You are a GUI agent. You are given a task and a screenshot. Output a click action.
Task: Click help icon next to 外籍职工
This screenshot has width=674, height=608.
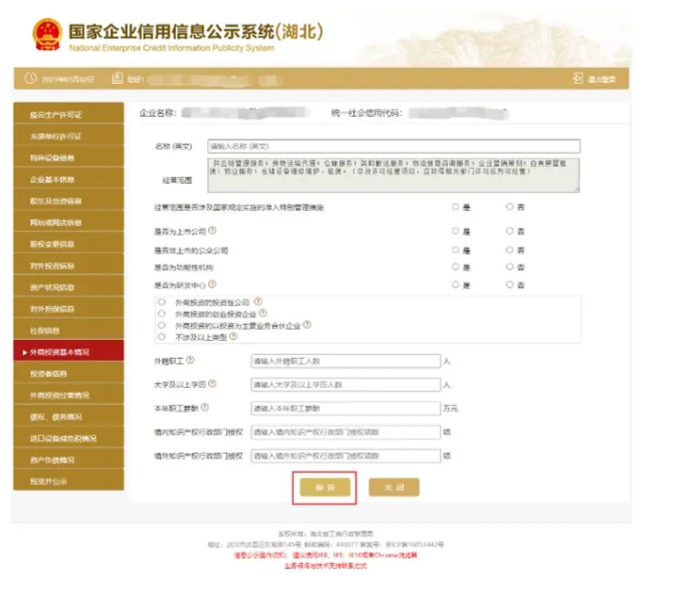[x=190, y=360]
